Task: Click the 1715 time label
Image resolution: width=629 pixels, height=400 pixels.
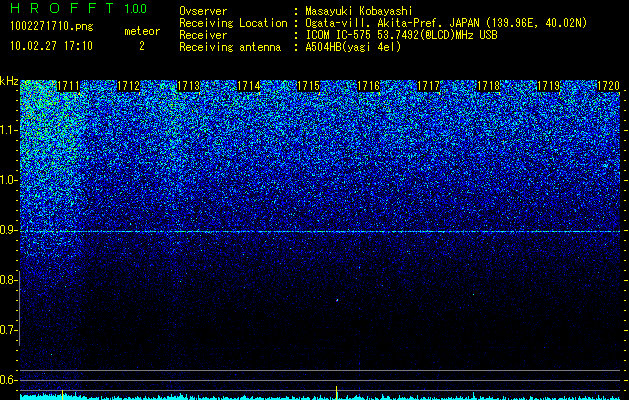Action: coord(308,86)
